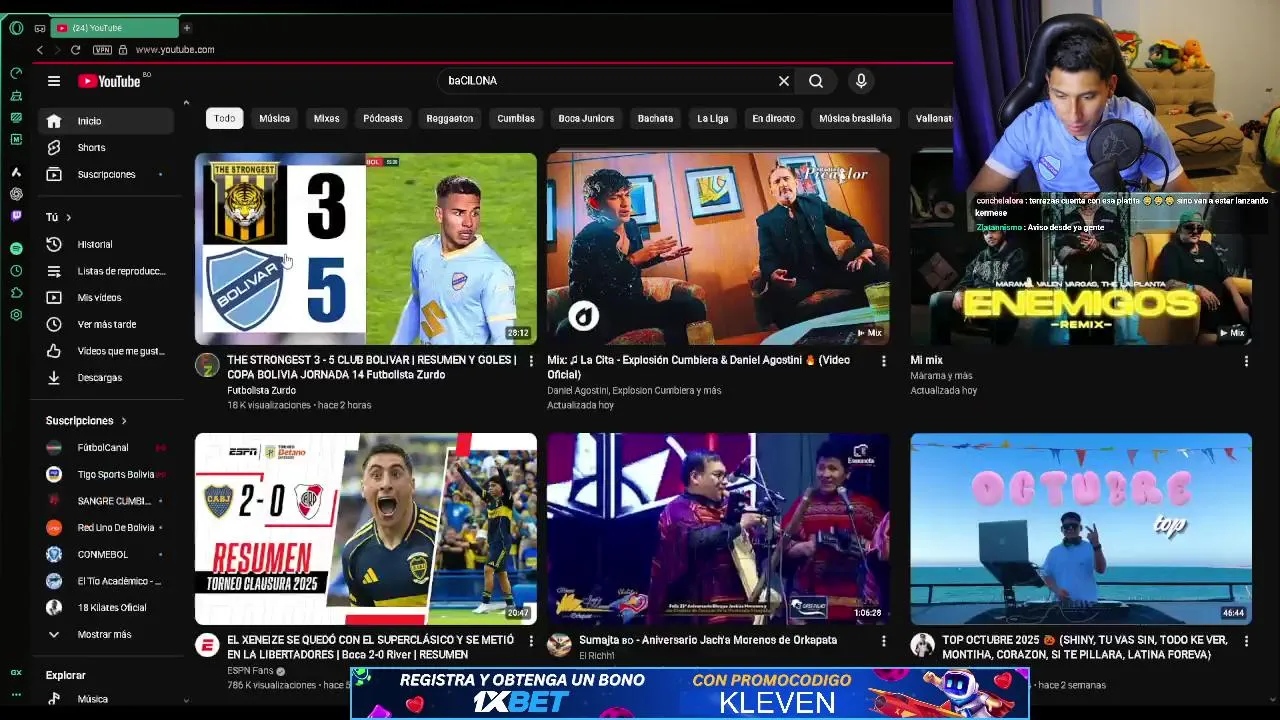Select the Reggaeton filter chip
Screen dimensions: 1280x720
tap(450, 118)
